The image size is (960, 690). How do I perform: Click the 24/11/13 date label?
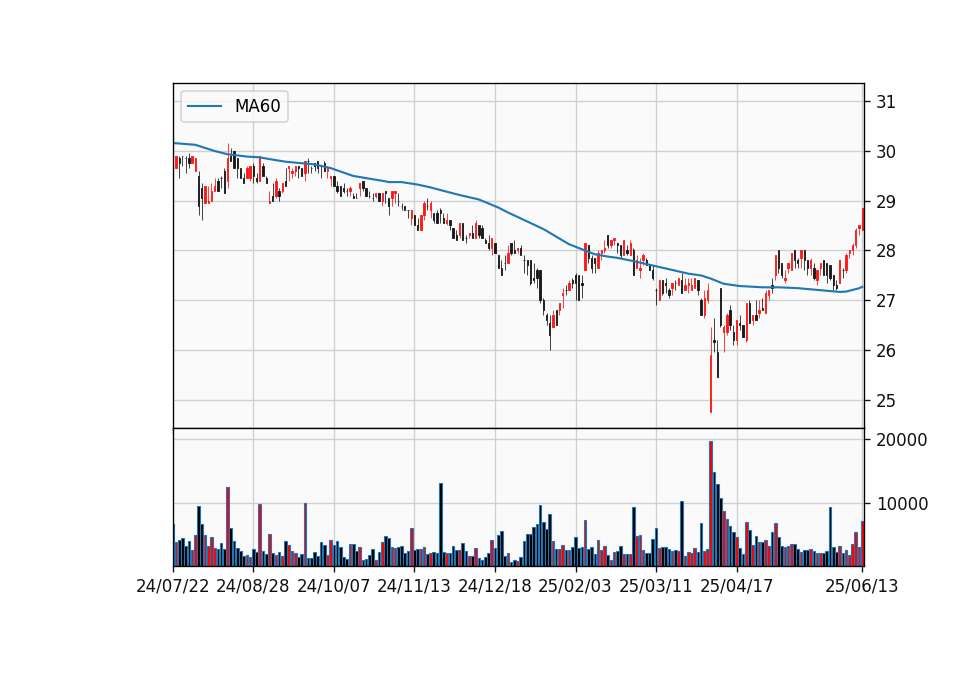pos(414,586)
